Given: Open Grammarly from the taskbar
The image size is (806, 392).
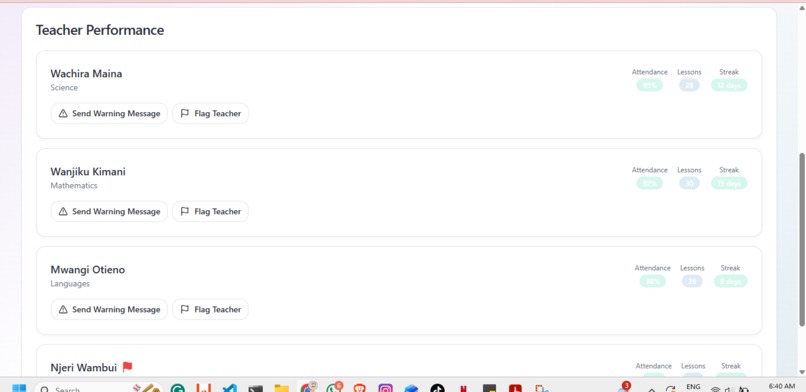Looking at the screenshot, I should pos(178,389).
